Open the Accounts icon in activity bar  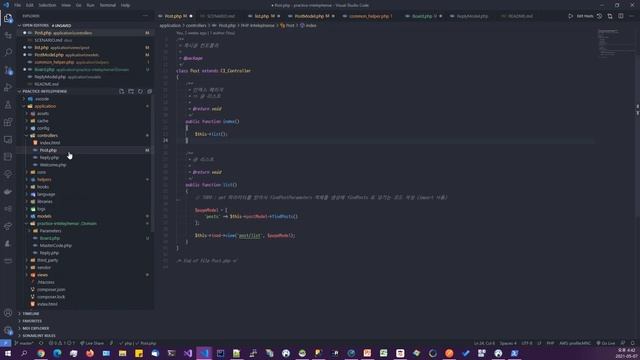click(x=8, y=313)
